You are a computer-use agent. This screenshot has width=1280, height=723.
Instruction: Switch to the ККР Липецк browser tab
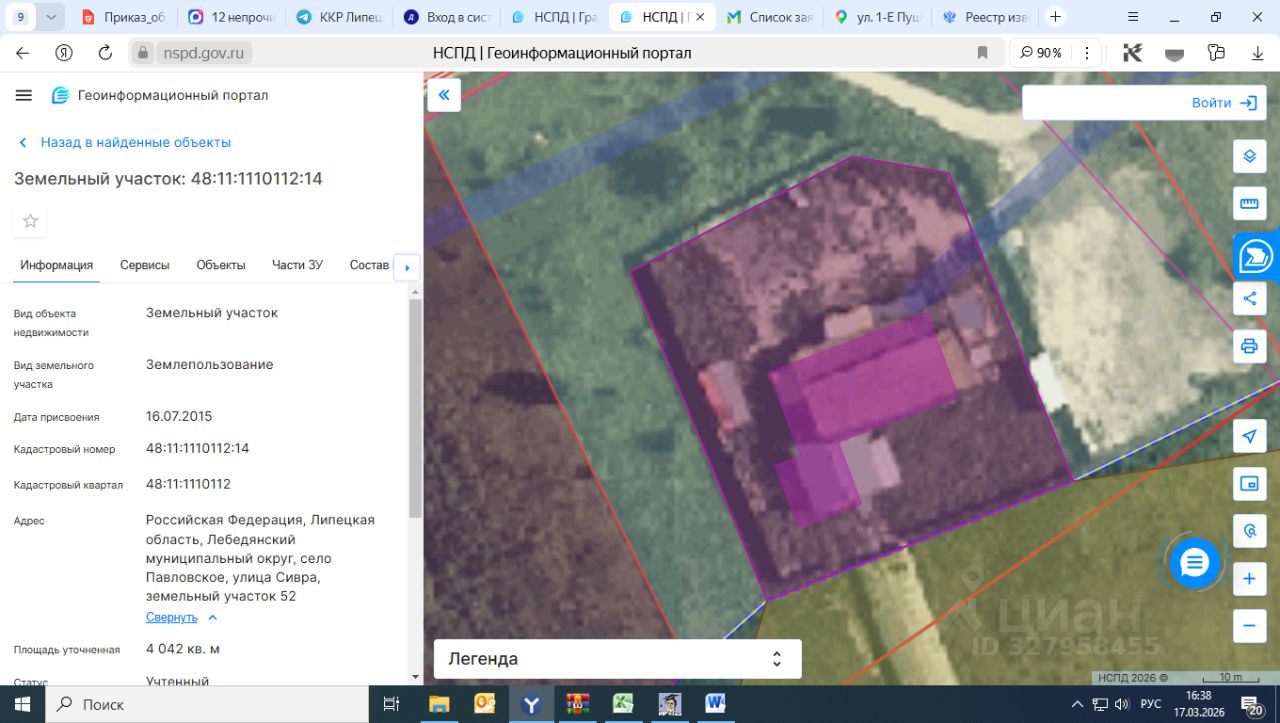click(338, 17)
